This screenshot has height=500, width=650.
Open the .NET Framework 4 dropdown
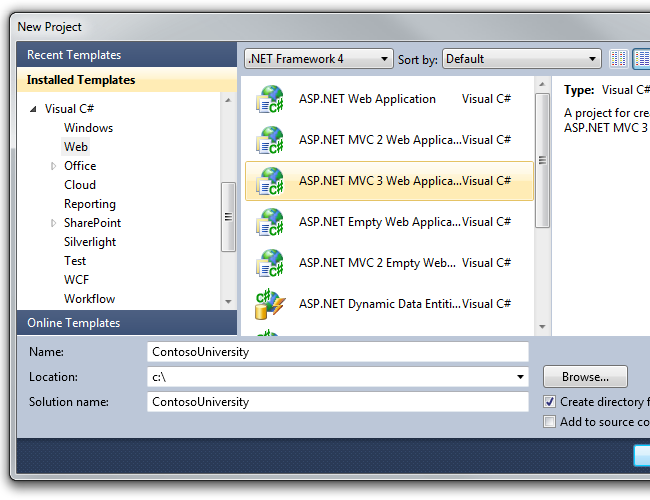coord(318,59)
